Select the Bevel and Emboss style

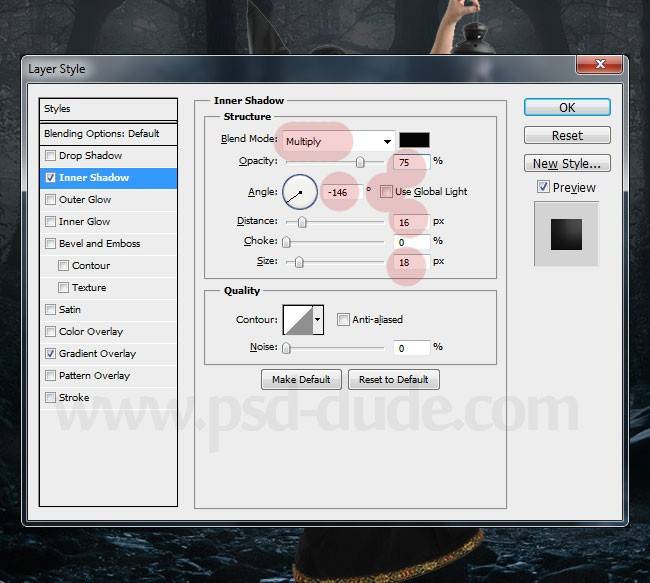pos(99,244)
